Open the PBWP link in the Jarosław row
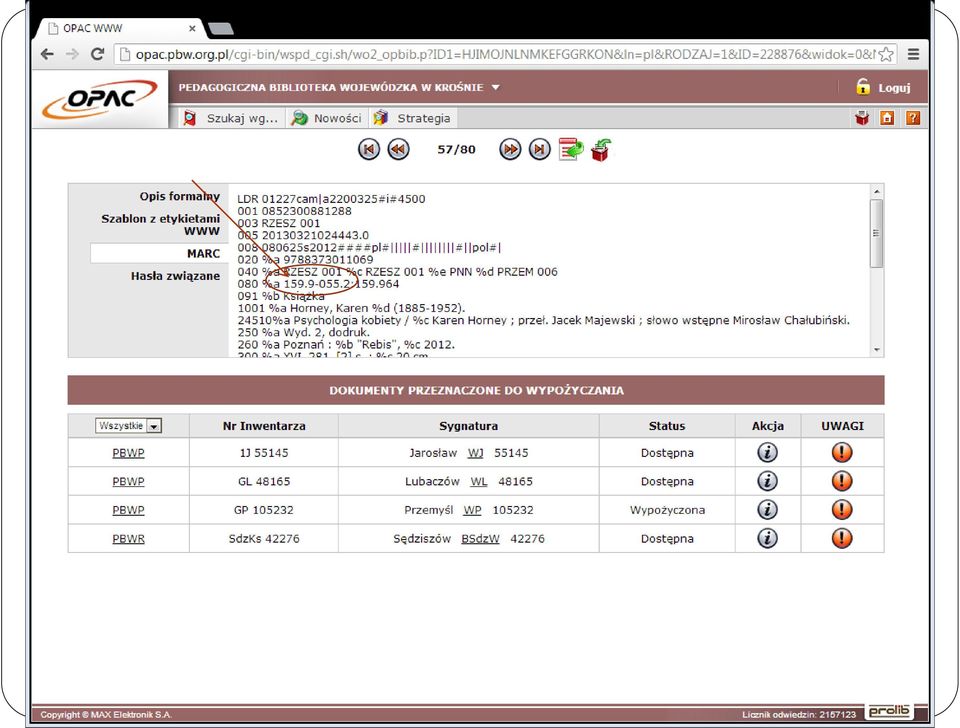Image resolution: width=960 pixels, height=728 pixels. click(x=128, y=453)
